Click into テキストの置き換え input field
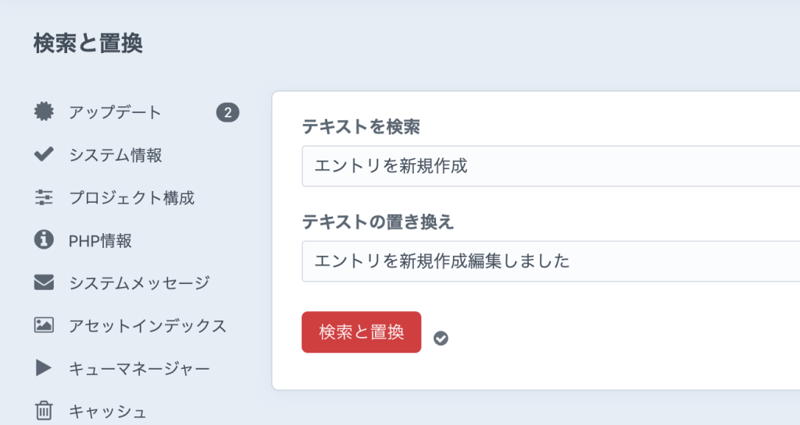Screen dimensions: 800x425 click(x=550, y=261)
